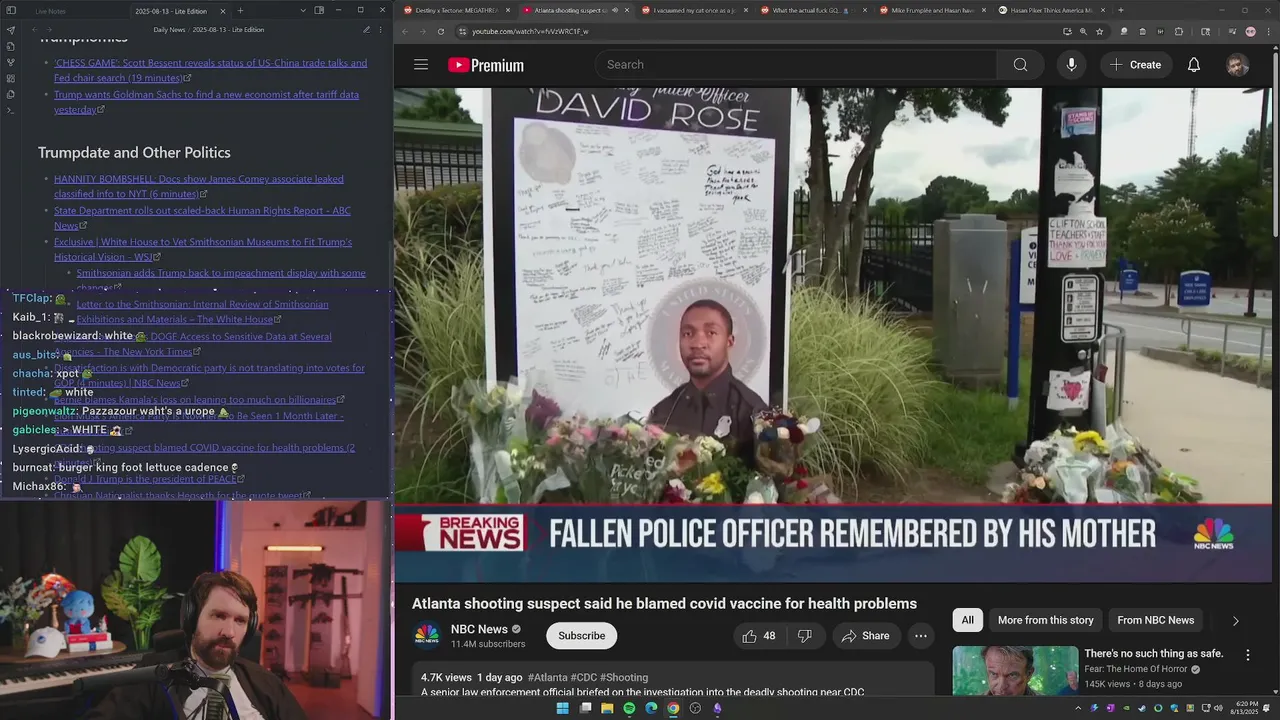Click the Create button on YouTube

point(1135,65)
